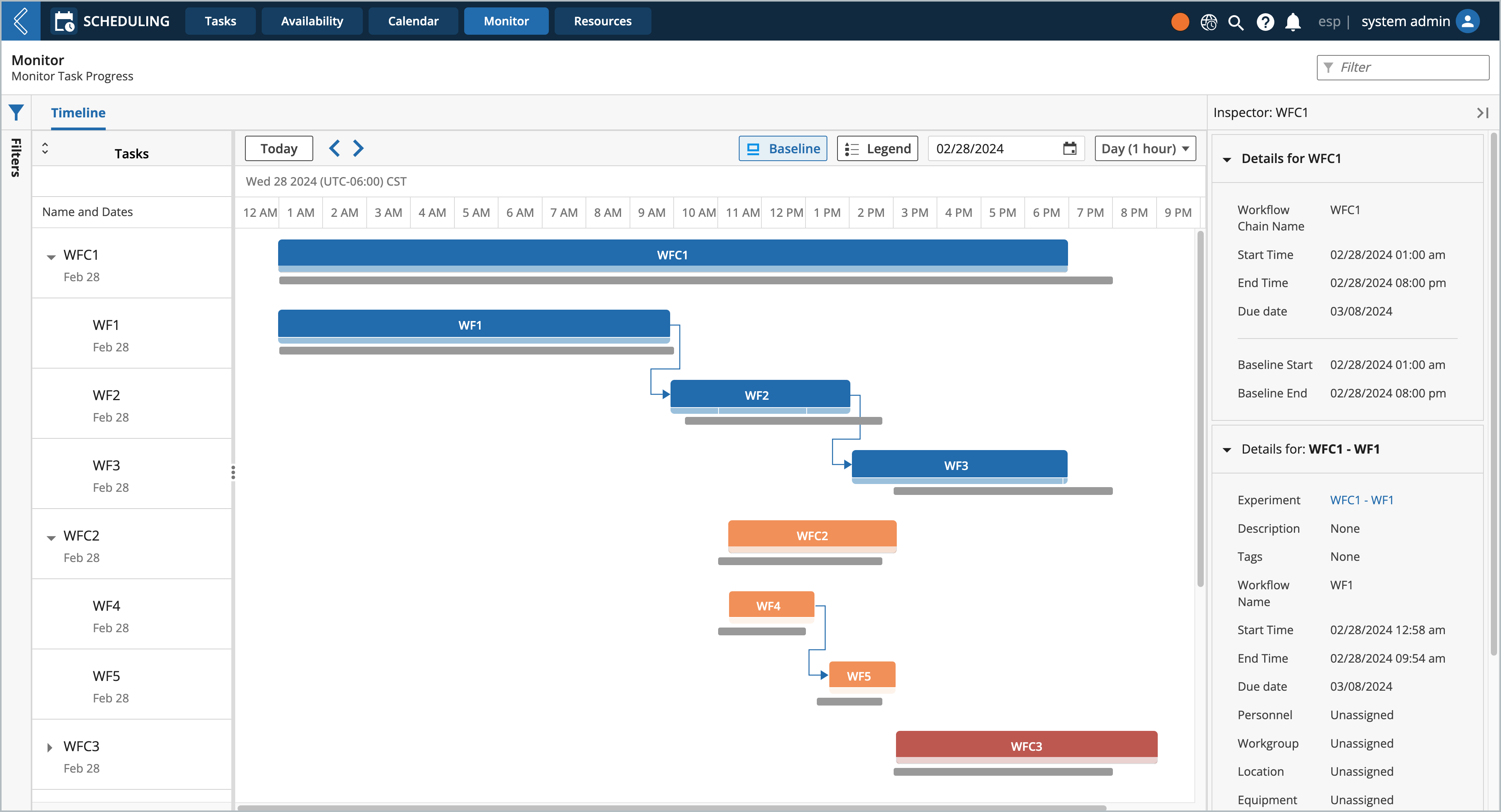Screen dimensions: 1501x812
Task: Click the 02/28/2024 date field
Action: (1006, 149)
